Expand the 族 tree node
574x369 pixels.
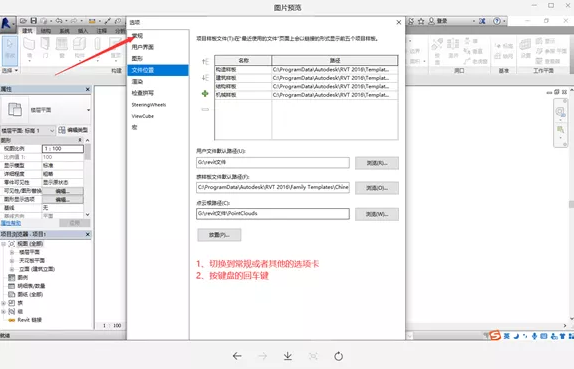3,303
